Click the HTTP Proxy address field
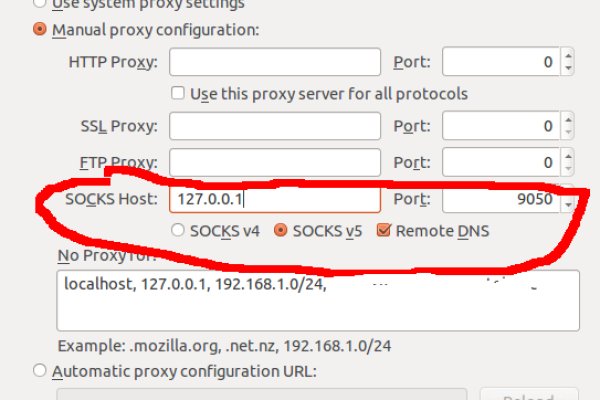 point(275,62)
